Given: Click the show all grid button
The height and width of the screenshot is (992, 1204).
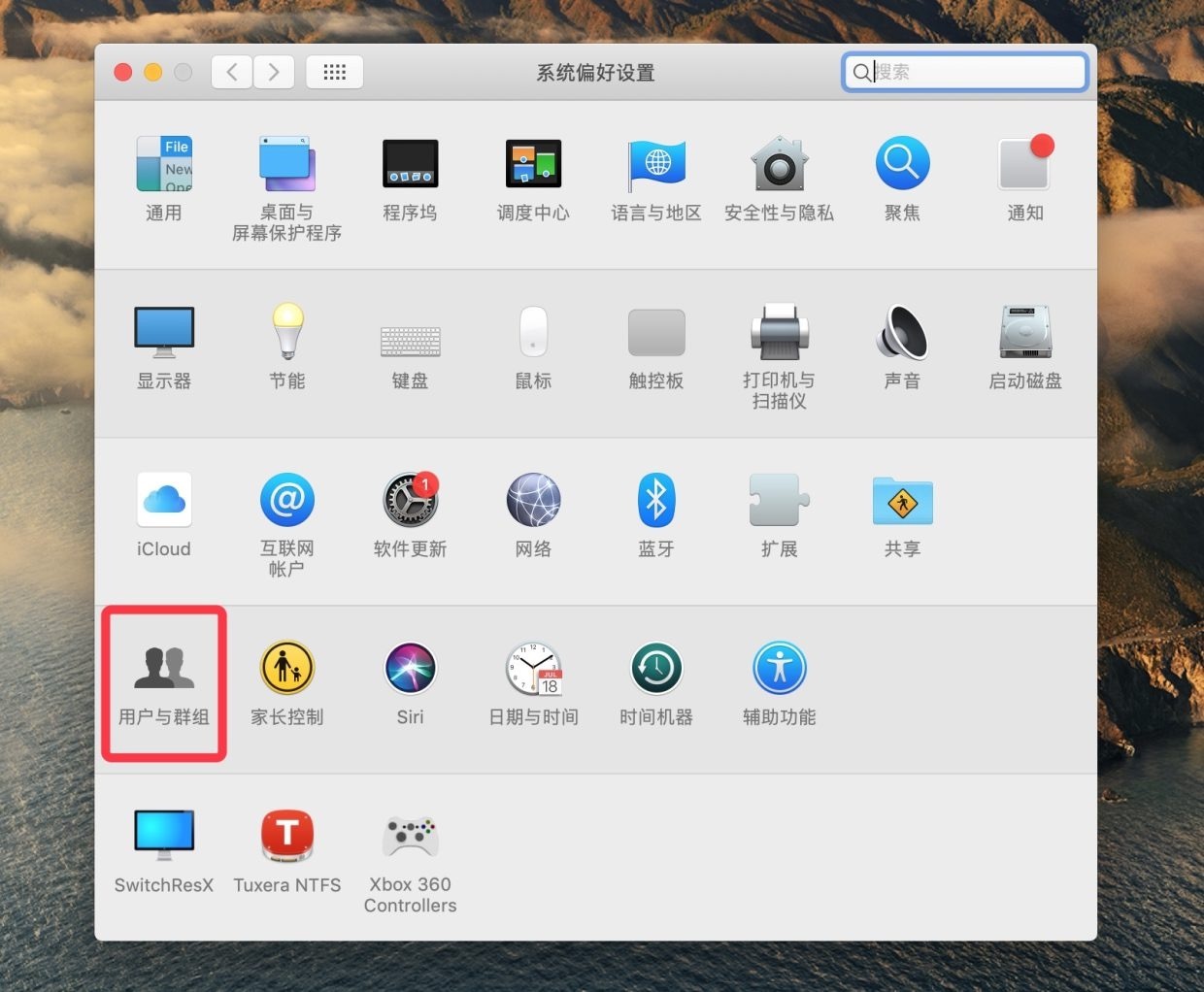Looking at the screenshot, I should coord(334,72).
